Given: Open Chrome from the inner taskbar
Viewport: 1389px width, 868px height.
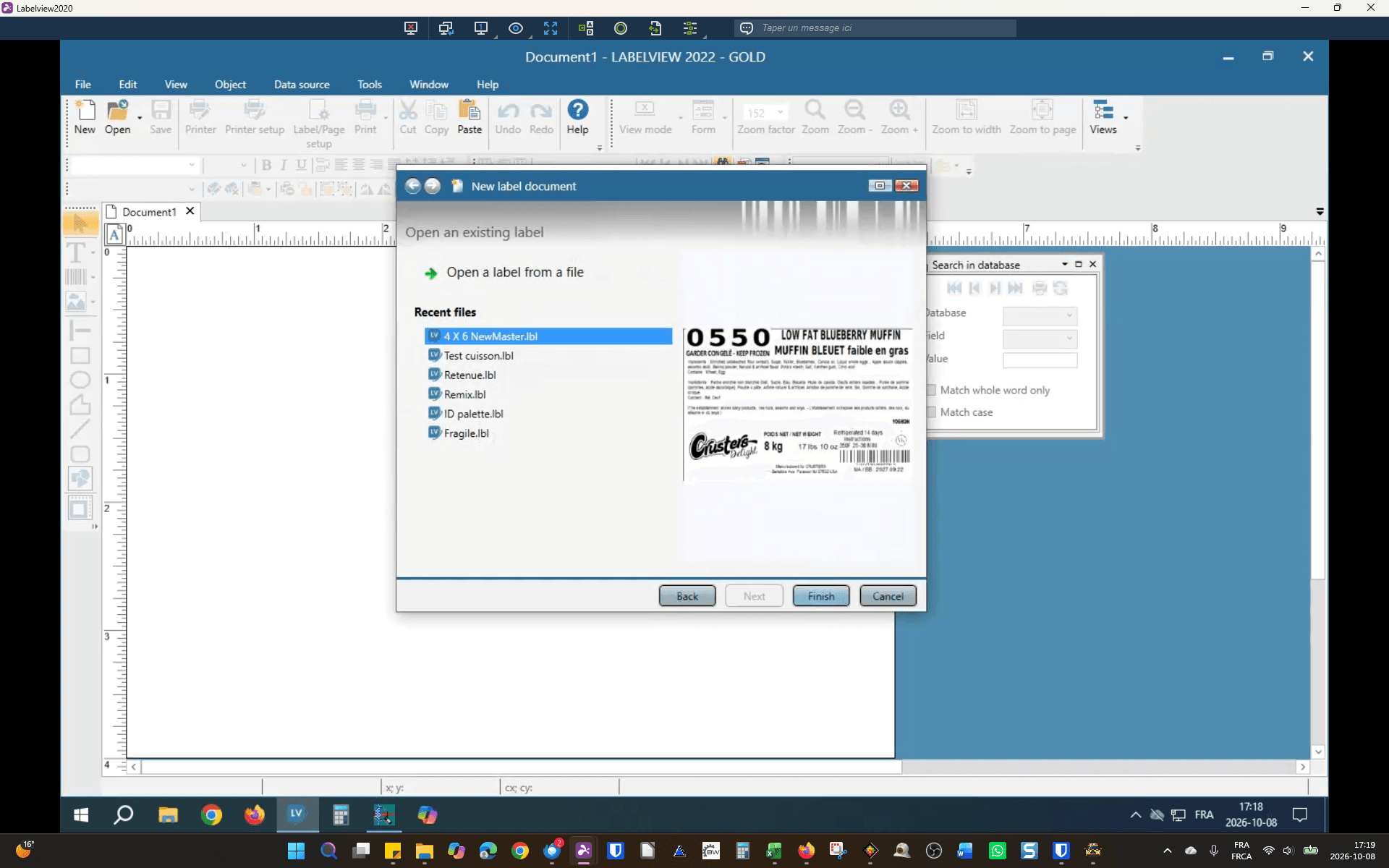Looking at the screenshot, I should tap(211, 815).
